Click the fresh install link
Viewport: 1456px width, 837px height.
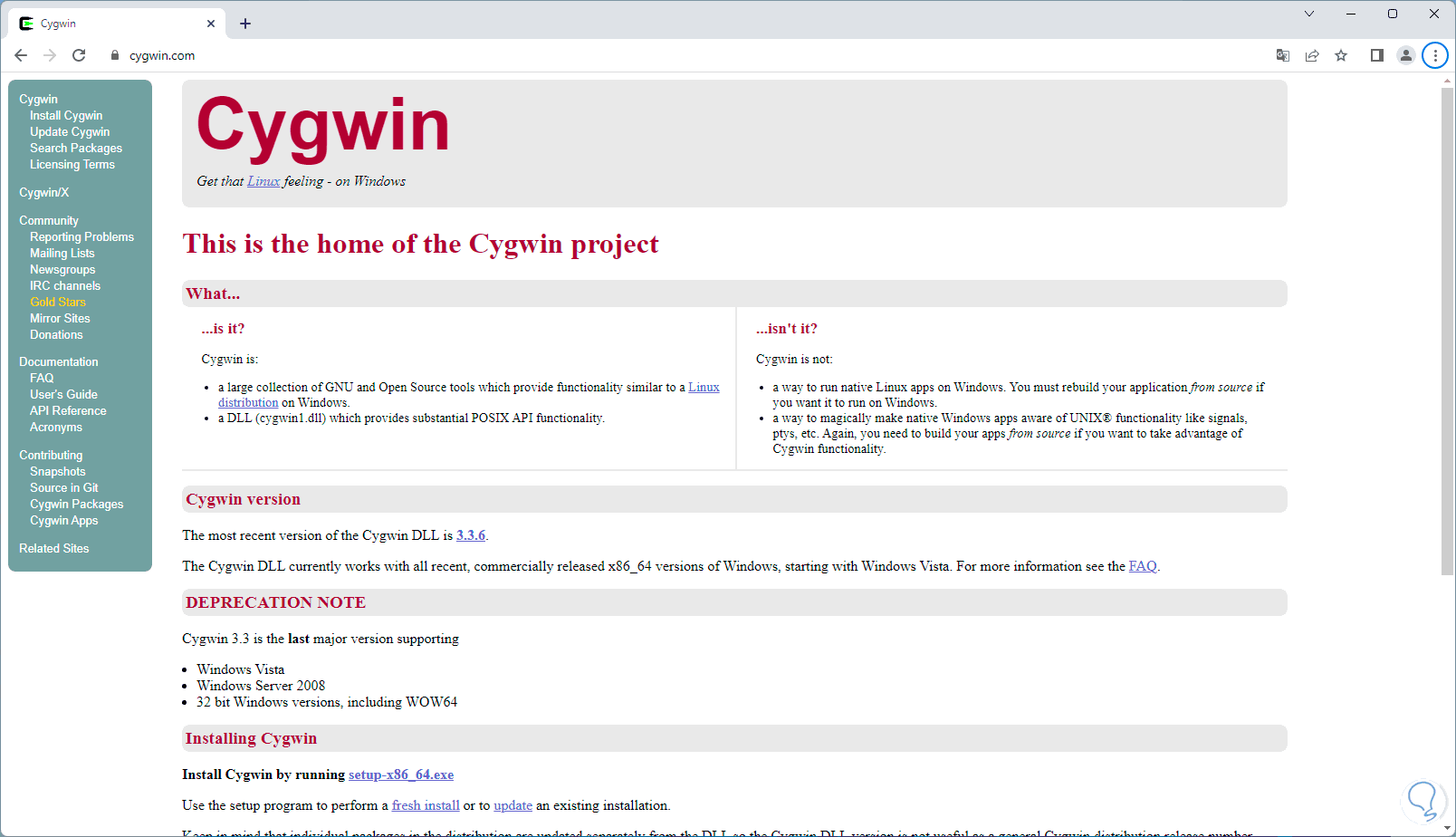(x=426, y=805)
